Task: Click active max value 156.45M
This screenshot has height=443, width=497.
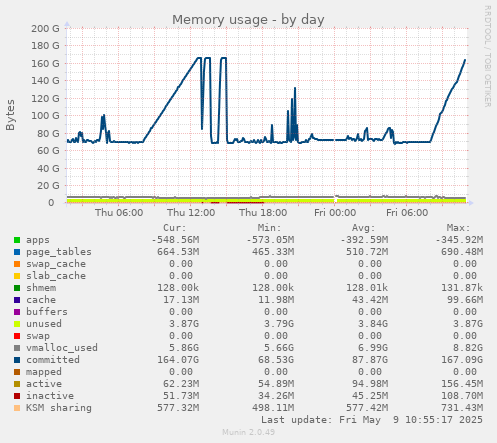Action: pos(462,384)
